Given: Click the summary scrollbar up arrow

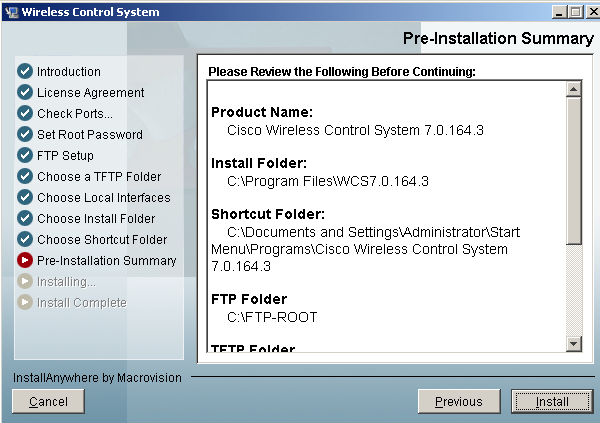Looking at the screenshot, I should pos(574,89).
